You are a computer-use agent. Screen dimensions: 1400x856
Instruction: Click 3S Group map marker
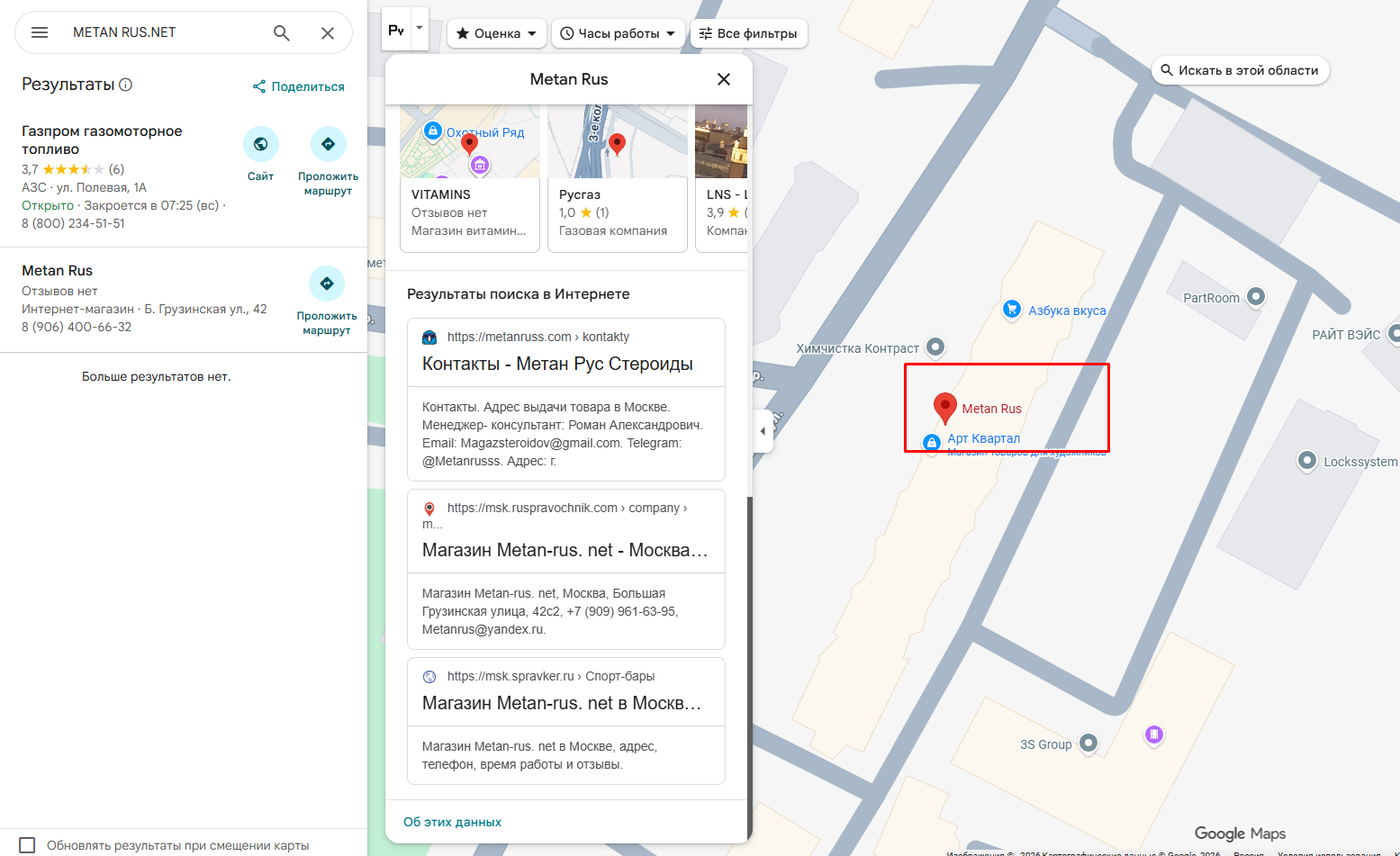click(x=1088, y=743)
